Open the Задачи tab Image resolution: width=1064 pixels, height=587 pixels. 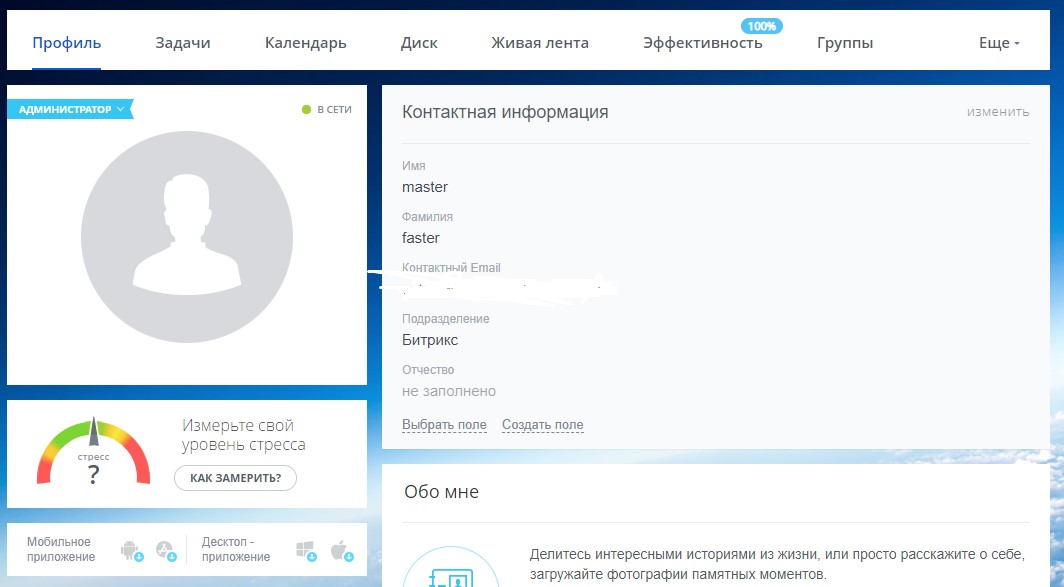tap(183, 43)
